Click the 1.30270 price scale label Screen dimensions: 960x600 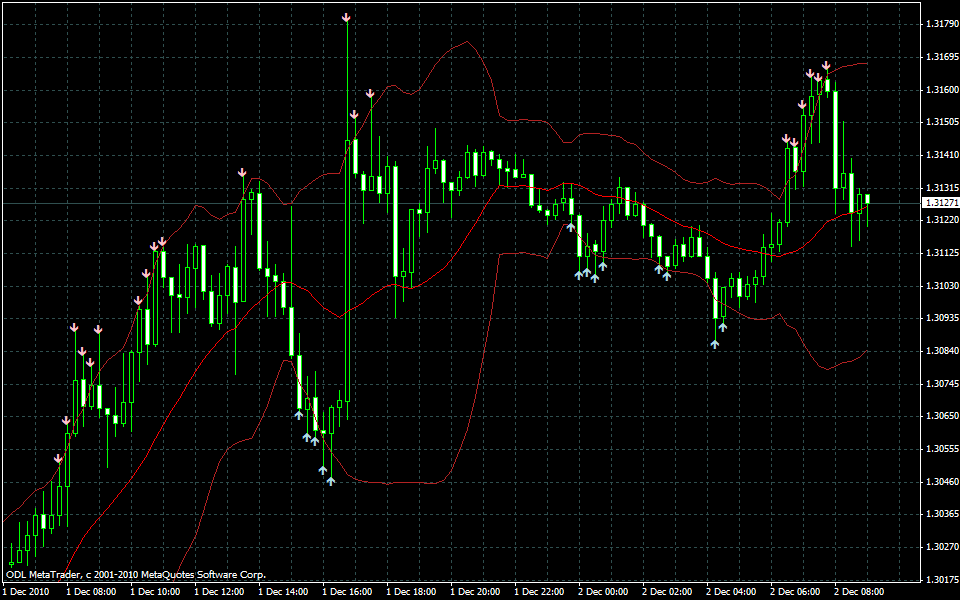coord(940,547)
